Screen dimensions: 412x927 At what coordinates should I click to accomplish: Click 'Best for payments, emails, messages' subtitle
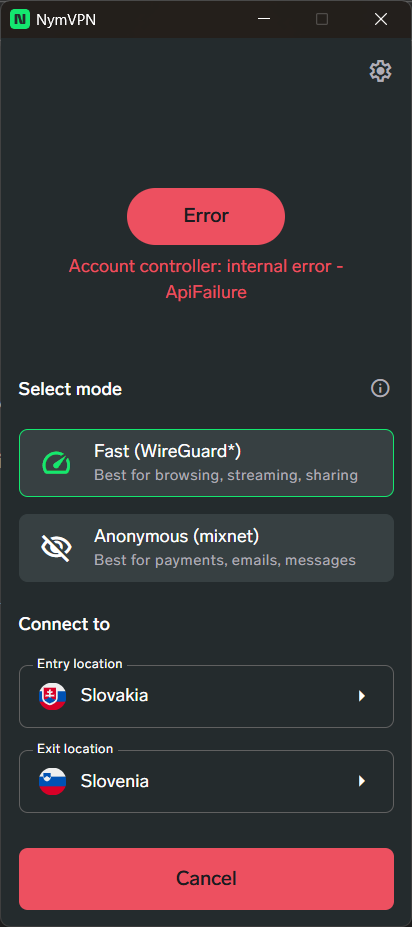(225, 559)
